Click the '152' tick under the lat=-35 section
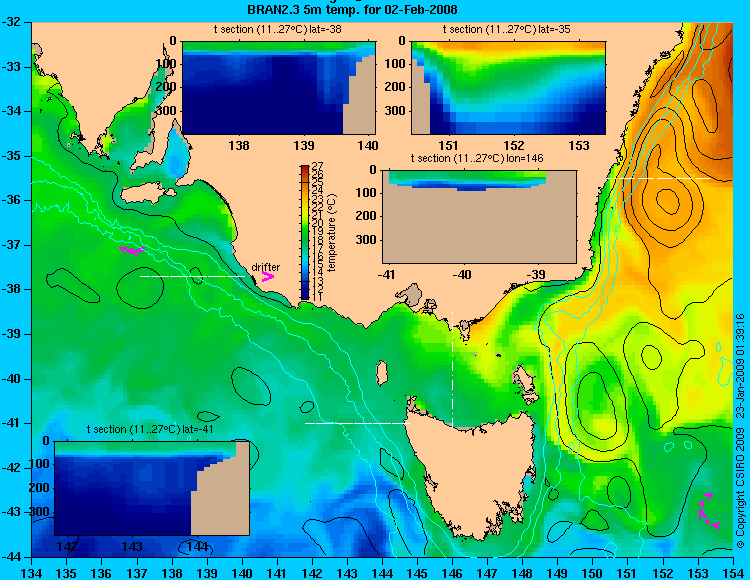Screen dimensions: 750x580 click(x=514, y=145)
